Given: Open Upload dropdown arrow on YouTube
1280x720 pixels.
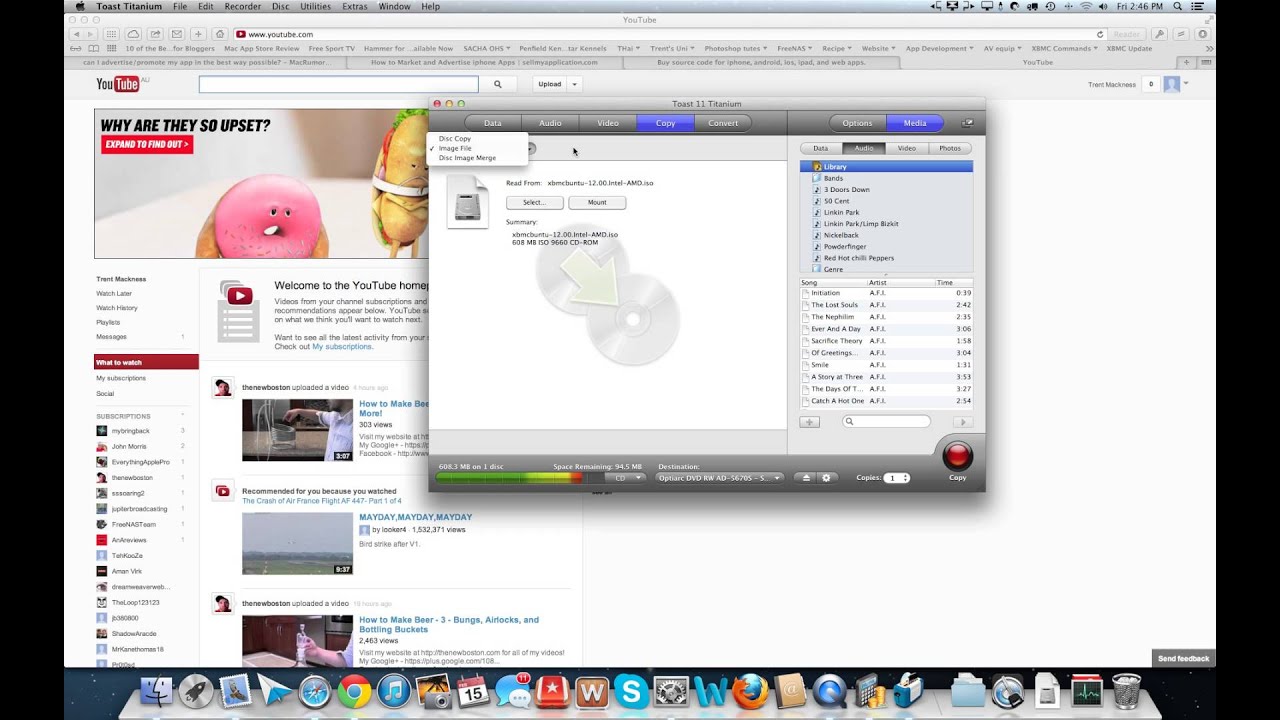Looking at the screenshot, I should pyautogui.click(x=575, y=84).
